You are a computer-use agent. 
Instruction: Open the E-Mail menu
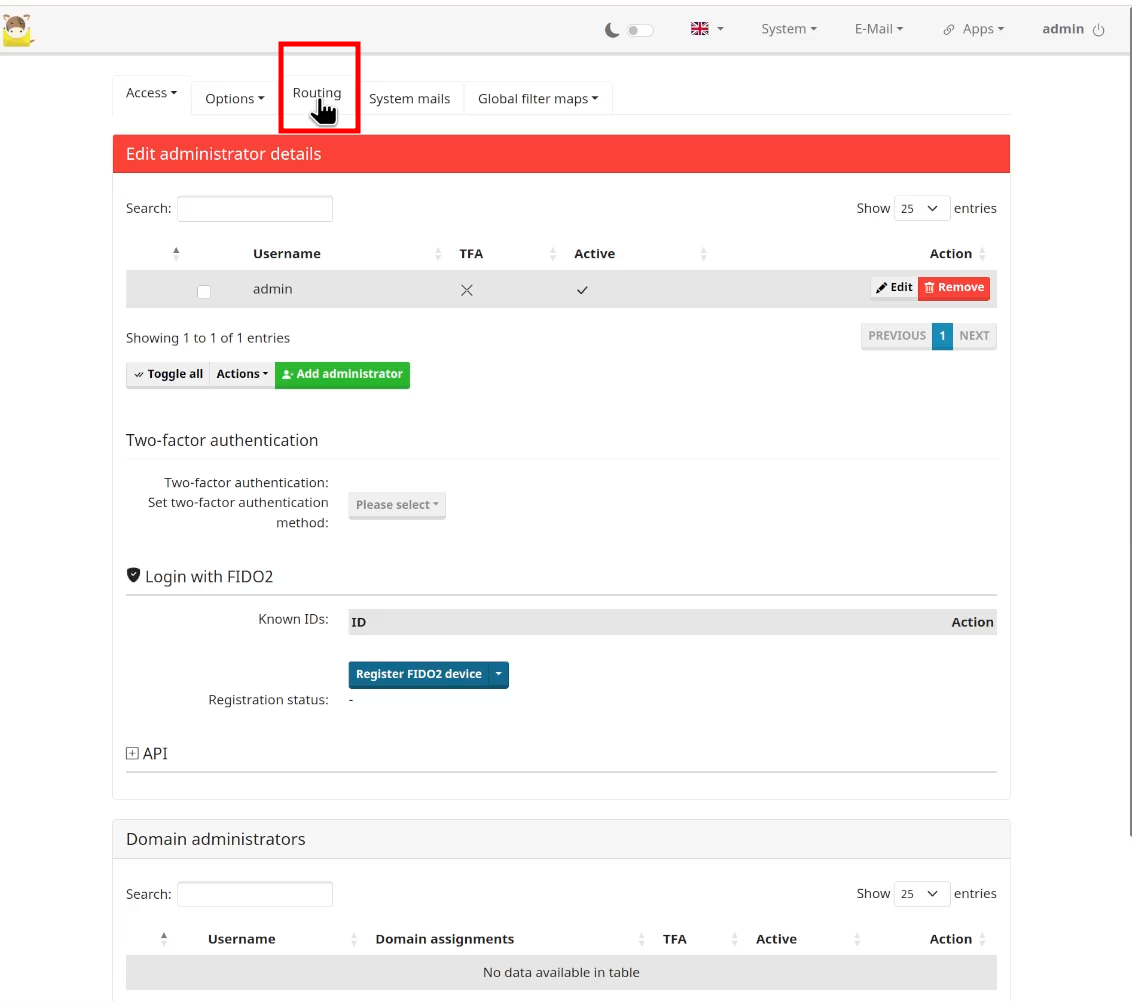pos(879,29)
